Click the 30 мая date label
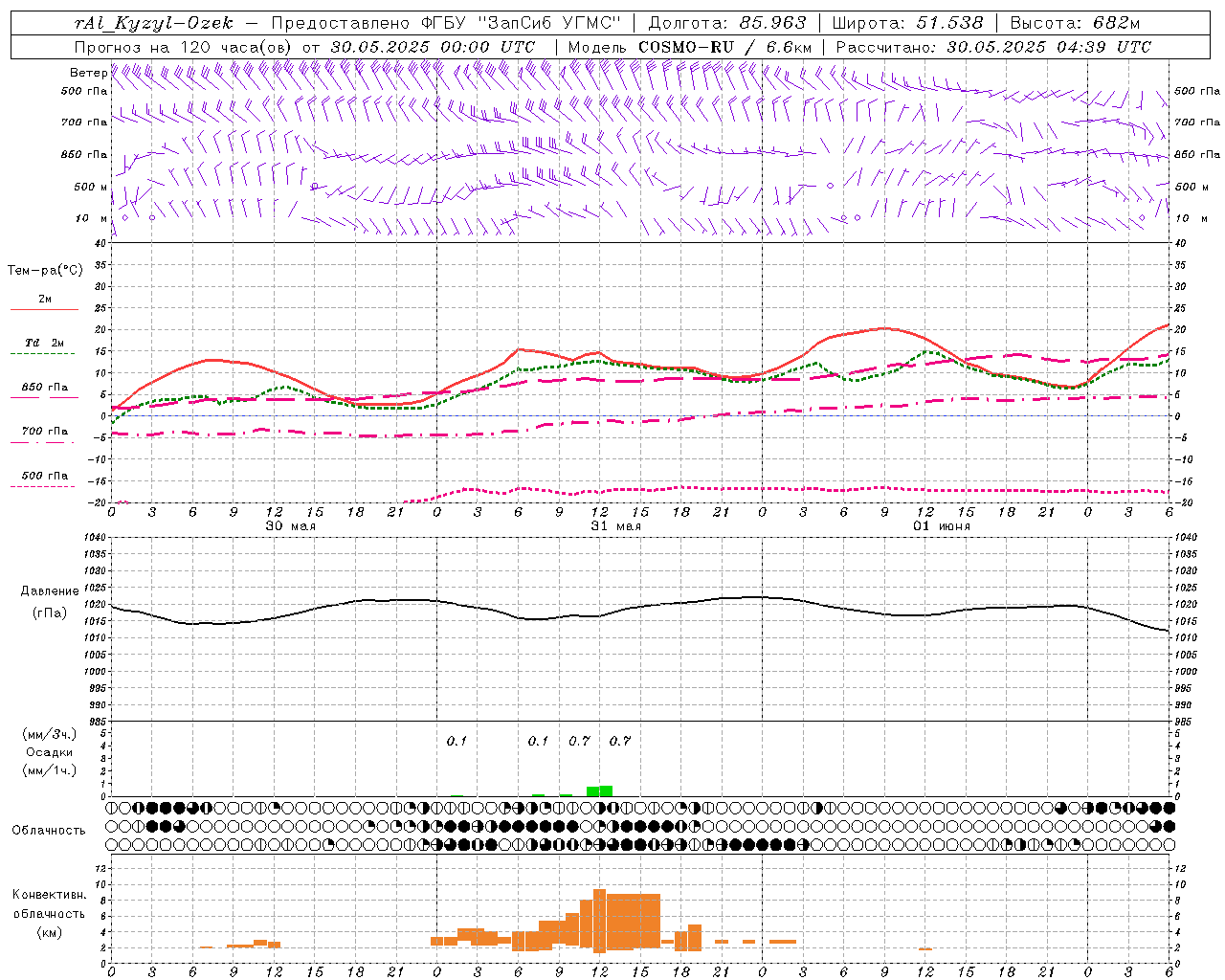This screenshot has width=1225, height=980. (x=291, y=526)
